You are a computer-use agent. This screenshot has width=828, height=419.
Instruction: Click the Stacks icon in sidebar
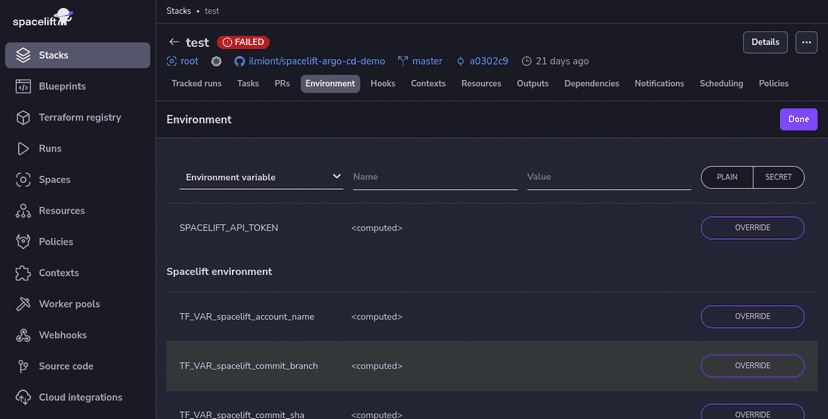coord(23,55)
